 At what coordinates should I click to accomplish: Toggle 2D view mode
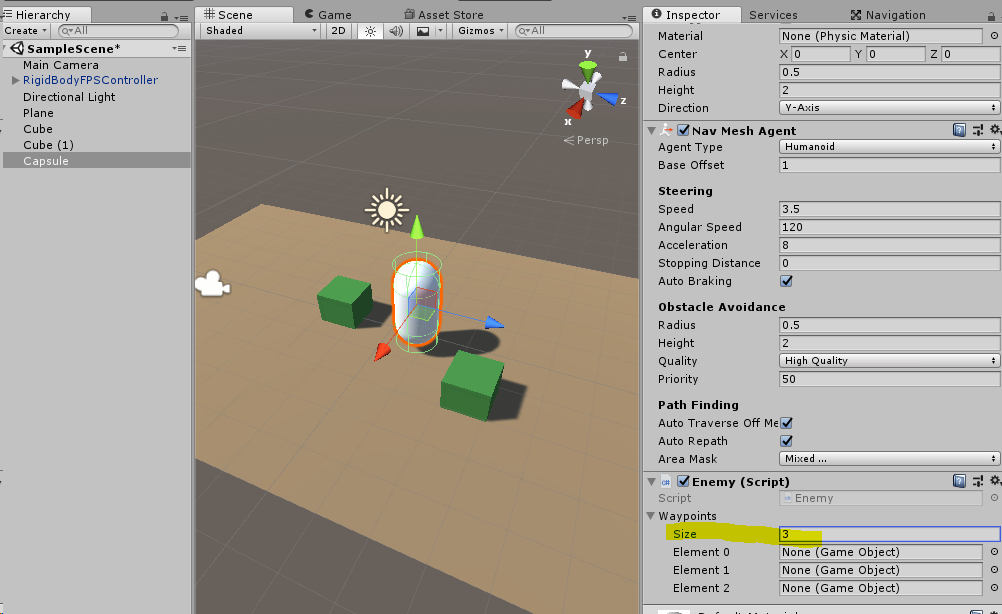coord(338,31)
